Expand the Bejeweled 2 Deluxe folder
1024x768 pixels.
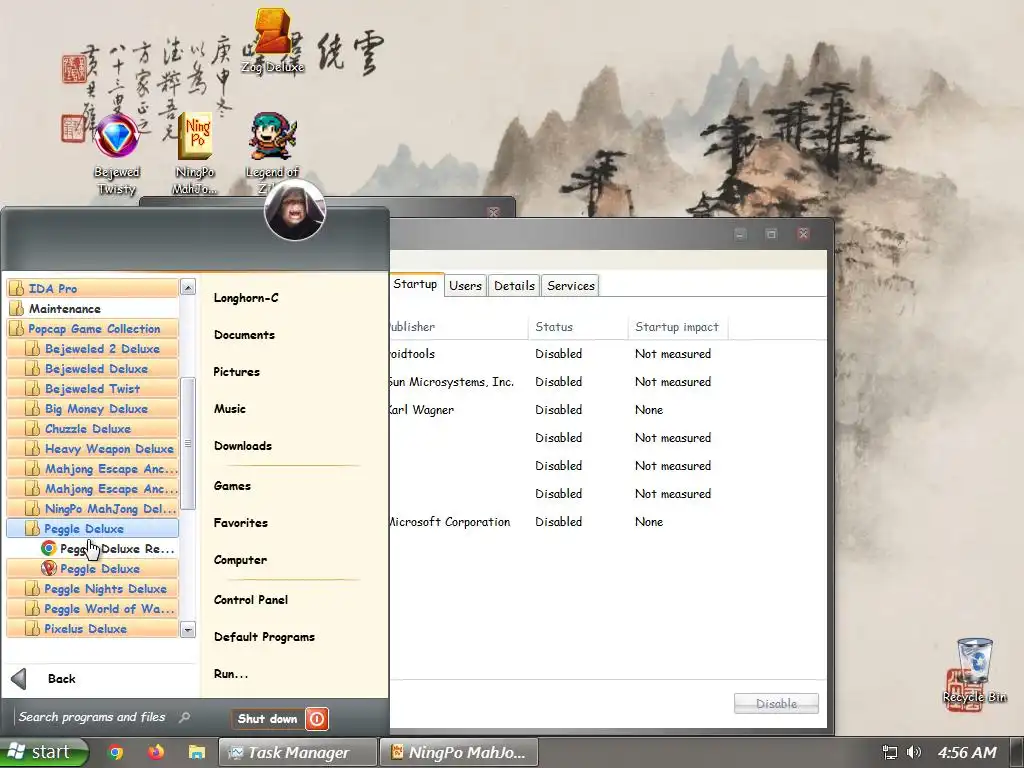92,349
